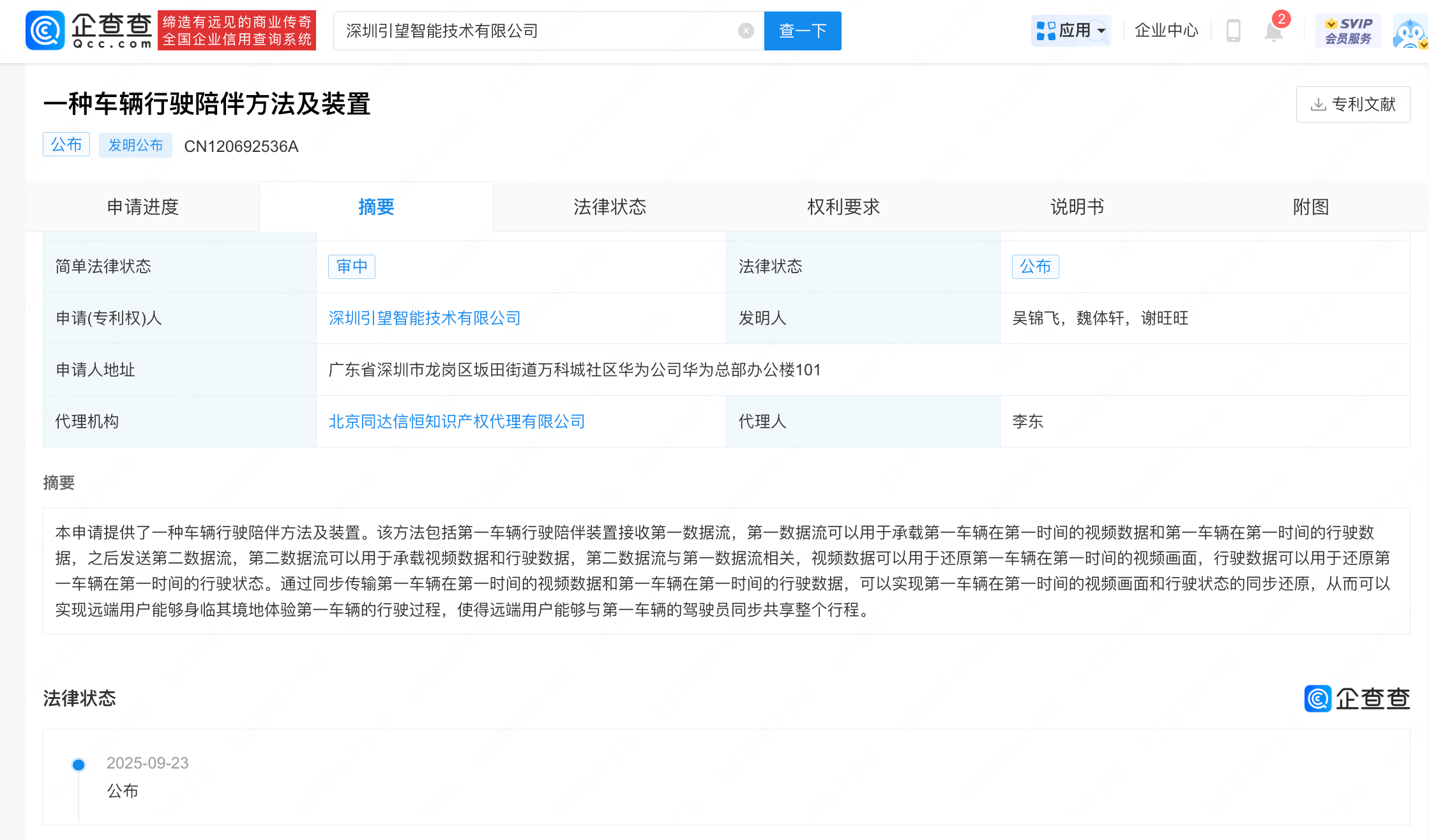Open the 说明书 tab

(1077, 207)
